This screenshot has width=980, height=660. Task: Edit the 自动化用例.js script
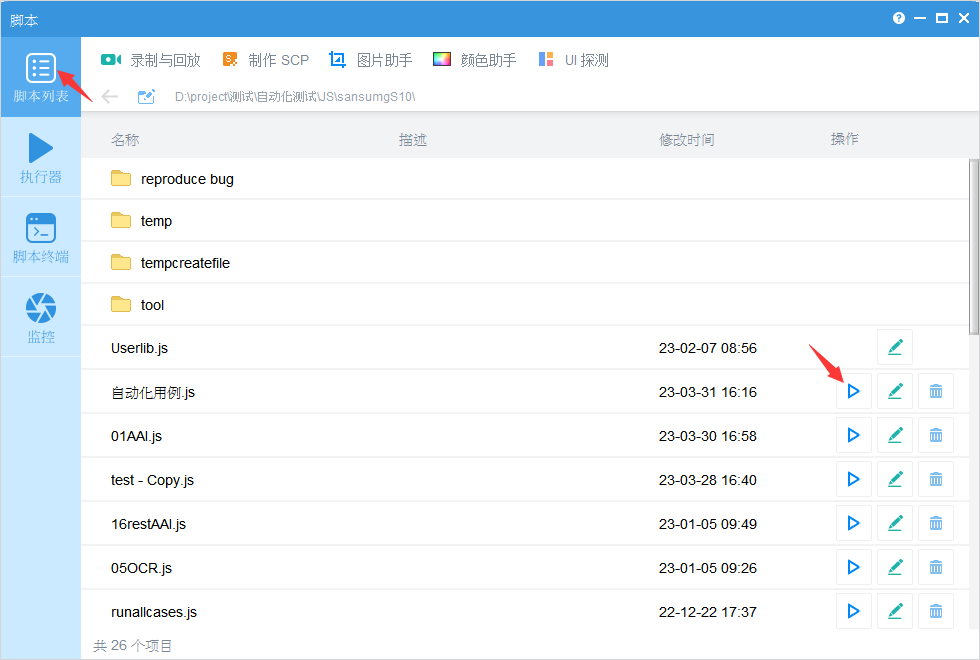pyautogui.click(x=895, y=391)
